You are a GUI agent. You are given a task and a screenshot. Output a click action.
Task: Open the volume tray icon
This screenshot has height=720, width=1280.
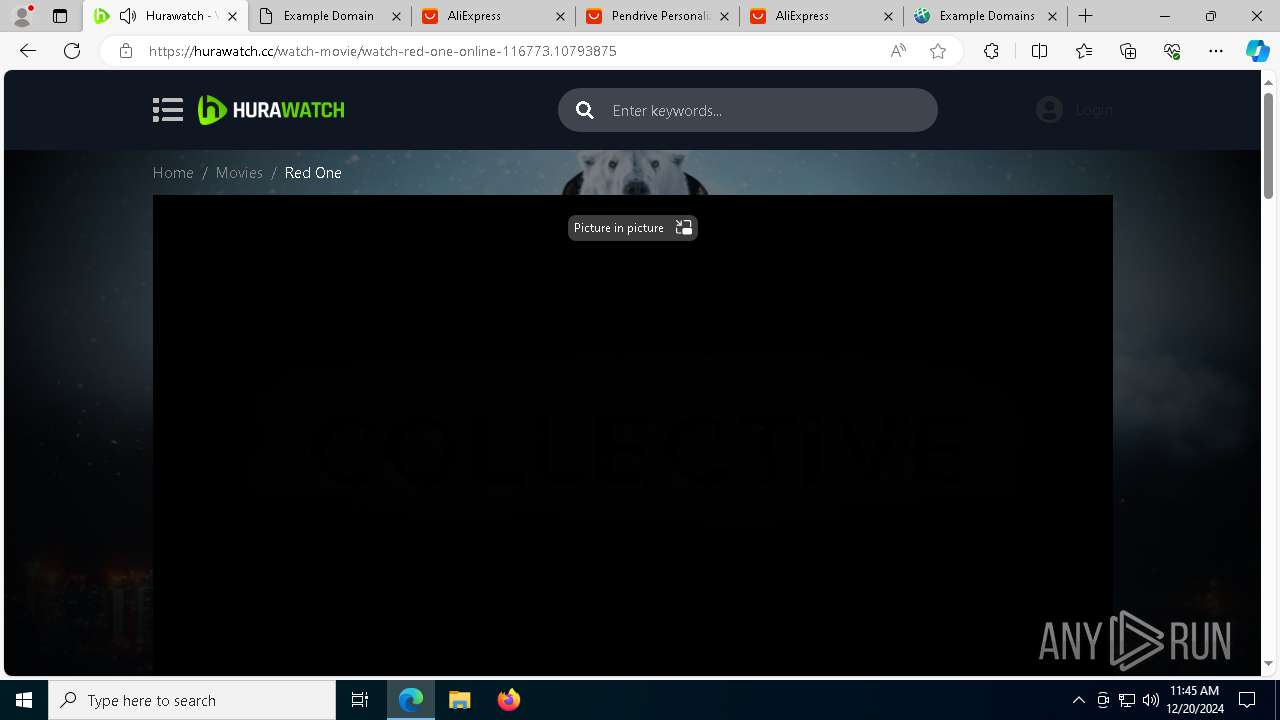(1150, 700)
